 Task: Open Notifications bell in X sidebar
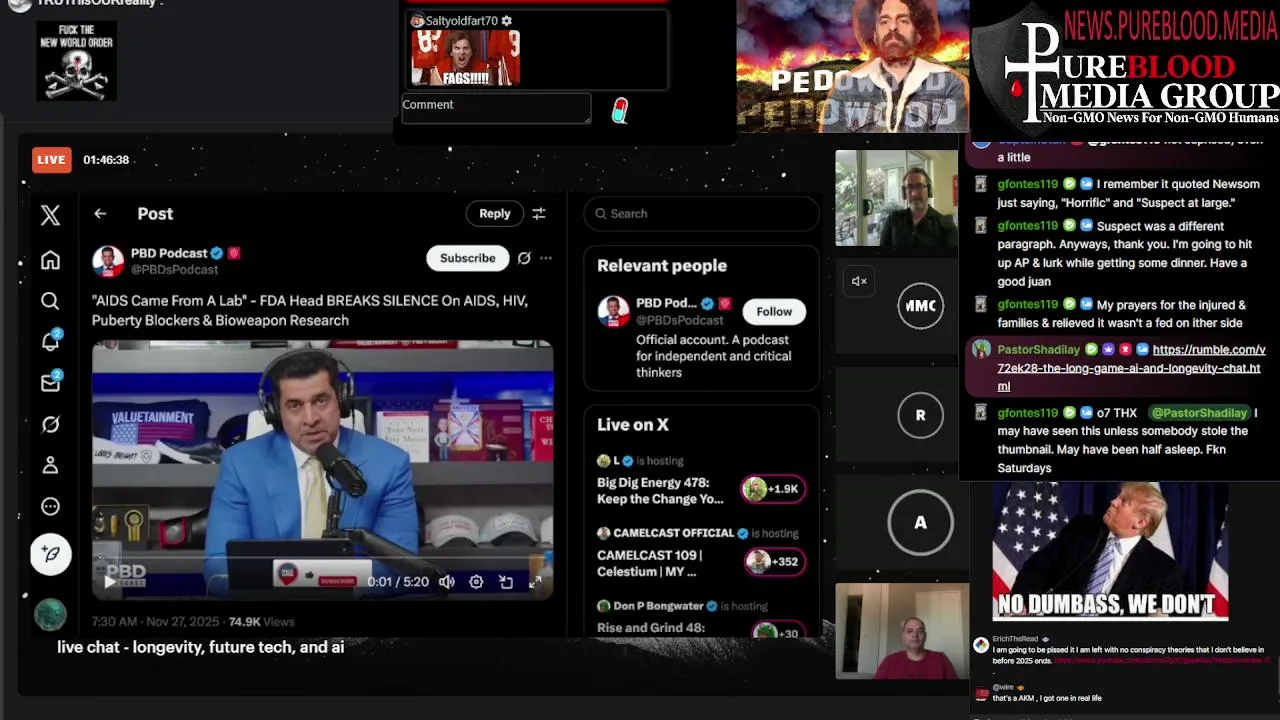[50, 342]
